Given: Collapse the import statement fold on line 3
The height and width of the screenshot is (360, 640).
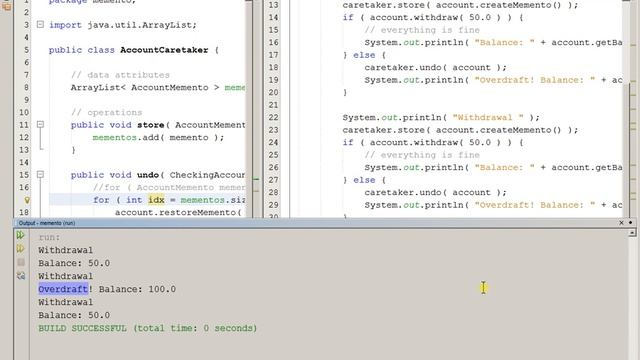Looking at the screenshot, I should tap(40, 24).
